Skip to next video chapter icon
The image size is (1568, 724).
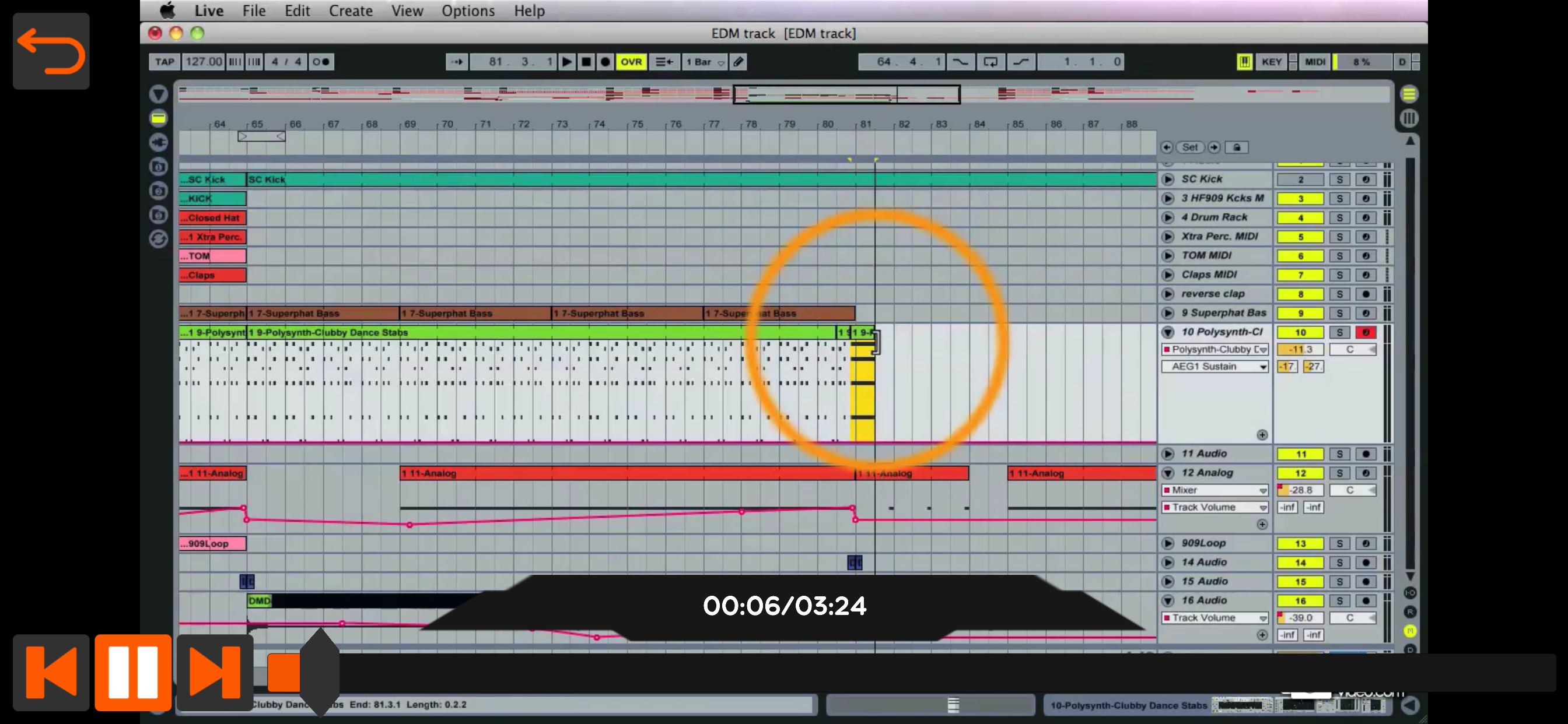[x=214, y=672]
